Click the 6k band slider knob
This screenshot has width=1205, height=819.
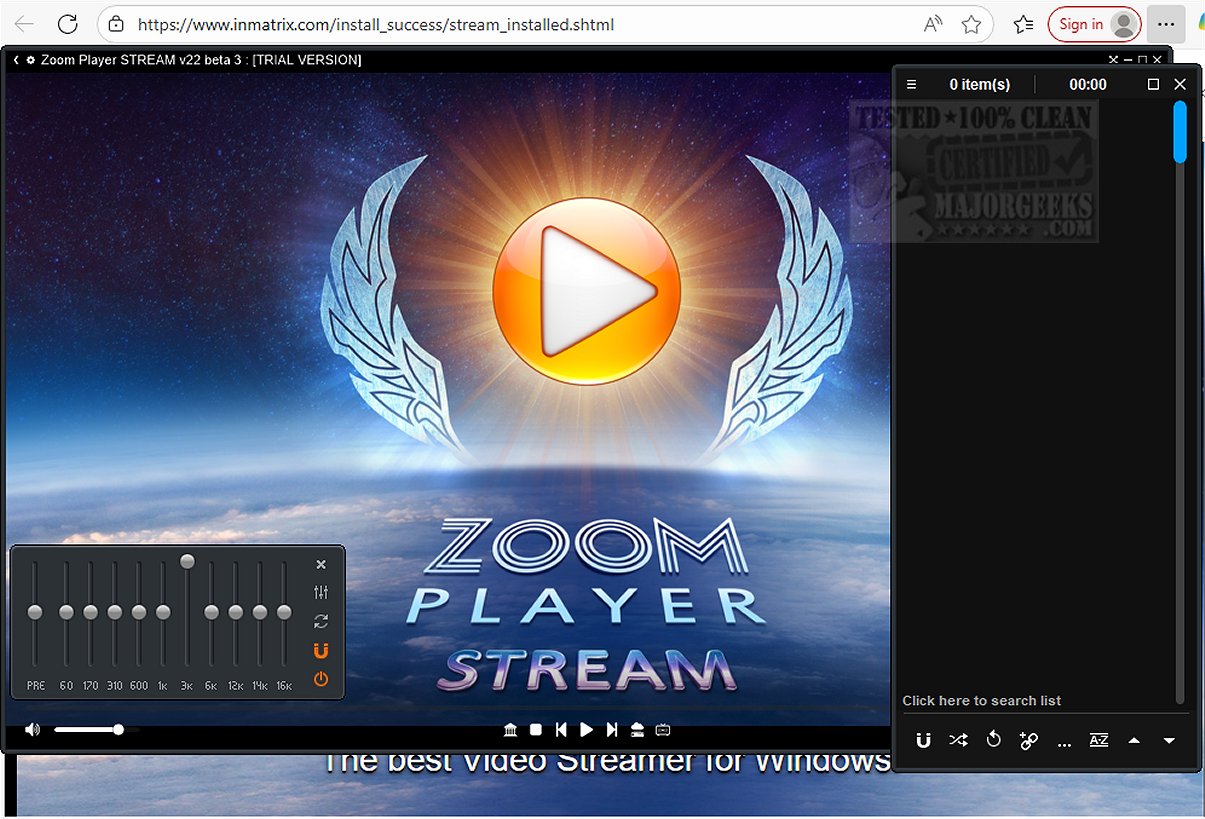click(x=211, y=612)
